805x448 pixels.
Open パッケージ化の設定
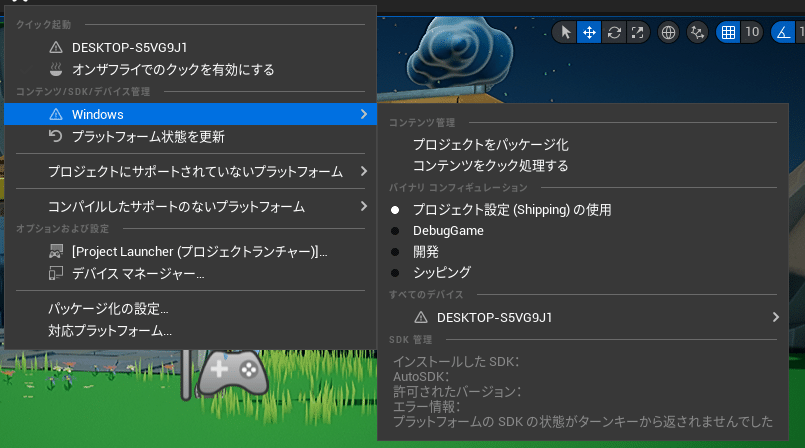click(x=190, y=308)
